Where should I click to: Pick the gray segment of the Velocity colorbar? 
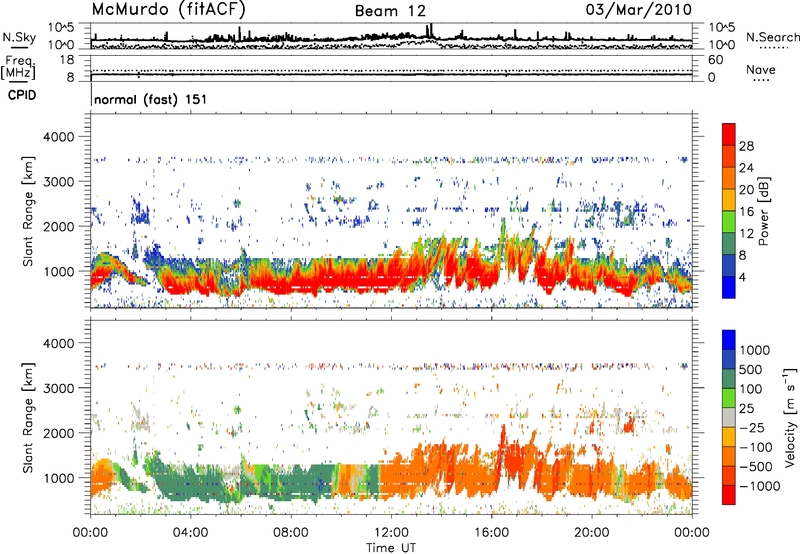pyautogui.click(x=729, y=418)
